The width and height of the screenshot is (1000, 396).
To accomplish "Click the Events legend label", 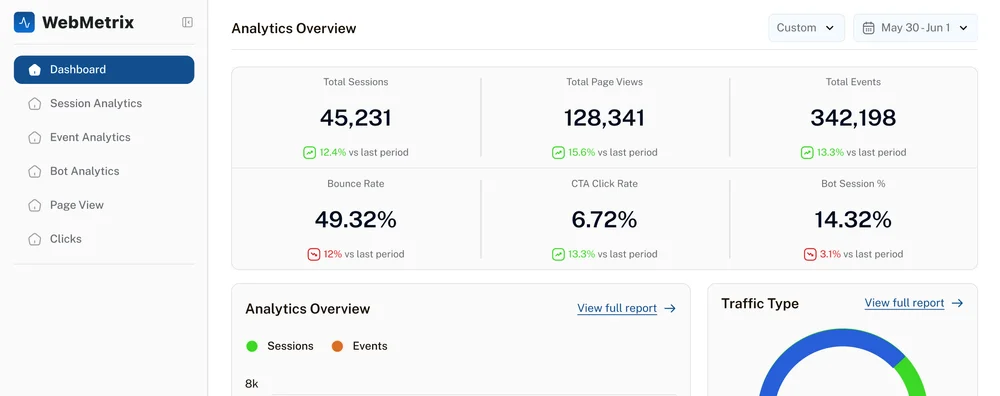I will point(370,346).
